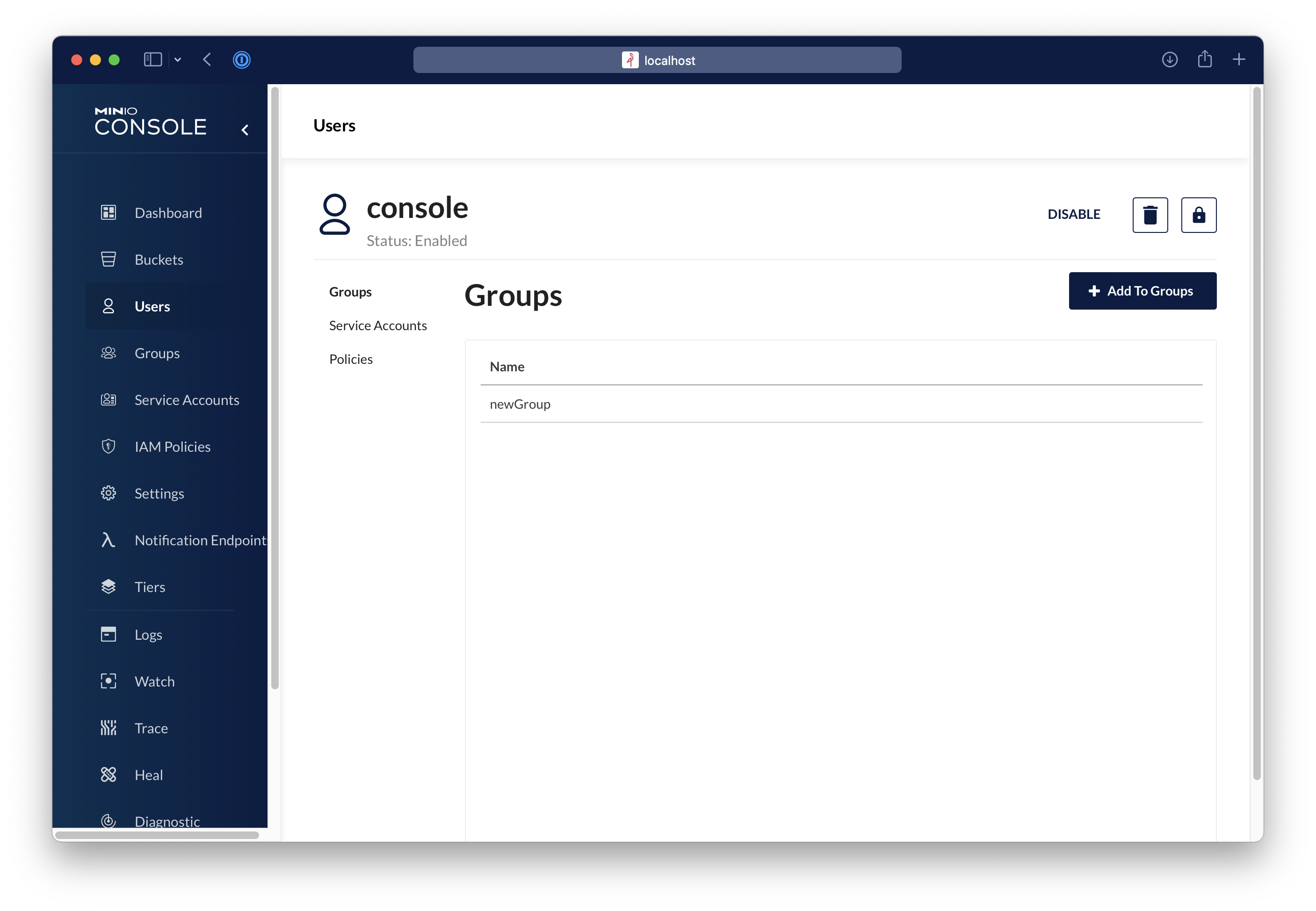Click the Notification Endpoints lambda icon
Viewport: 1316px width, 911px height.
click(108, 540)
